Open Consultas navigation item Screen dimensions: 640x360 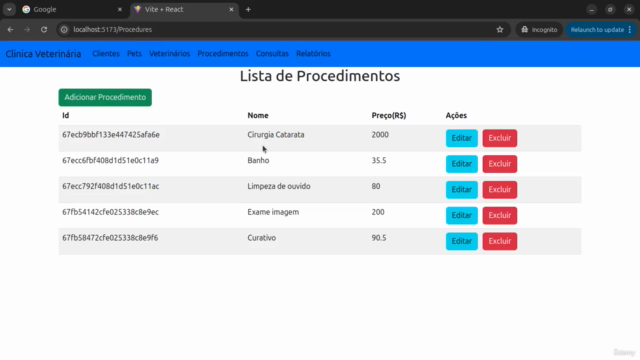pos(272,53)
